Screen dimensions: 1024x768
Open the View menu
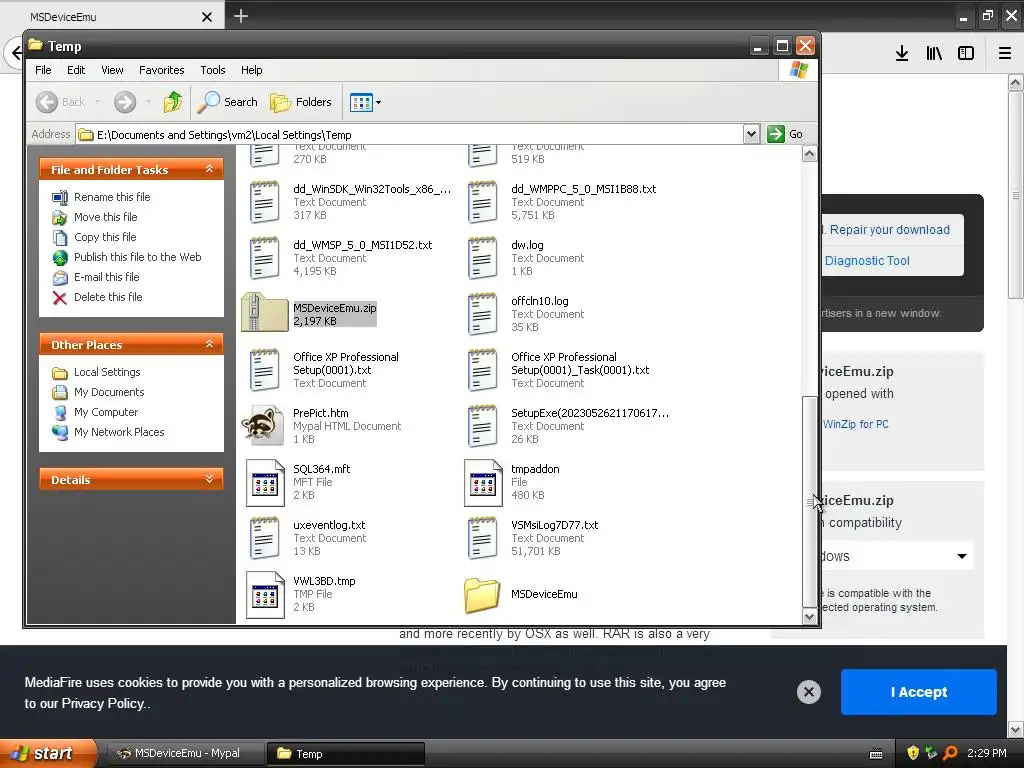point(112,70)
